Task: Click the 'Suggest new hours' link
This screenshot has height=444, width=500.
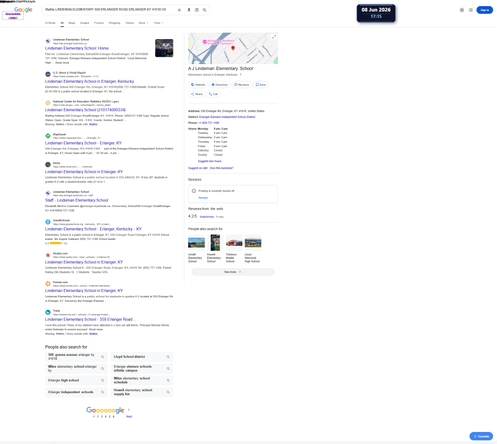Action: coord(209,161)
